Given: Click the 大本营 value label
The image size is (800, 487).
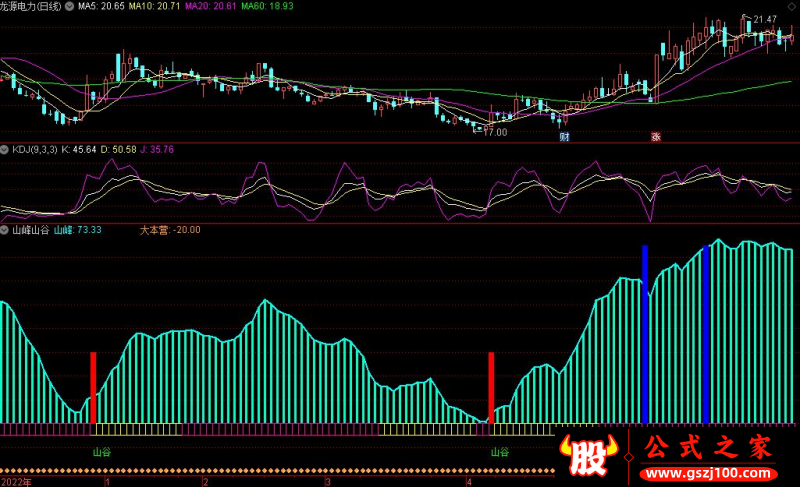Looking at the screenshot, I should point(170,229).
